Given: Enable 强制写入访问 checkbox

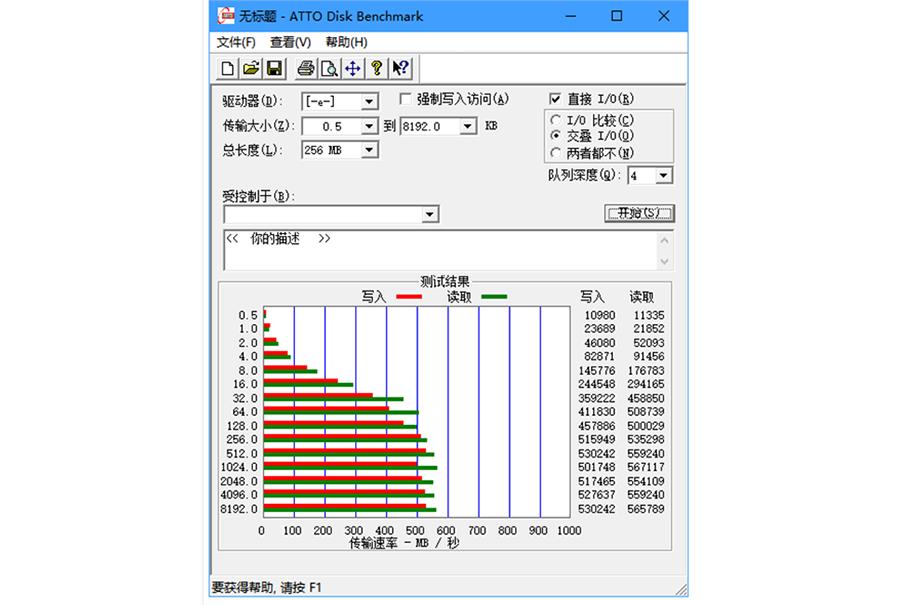Looking at the screenshot, I should tap(405, 99).
